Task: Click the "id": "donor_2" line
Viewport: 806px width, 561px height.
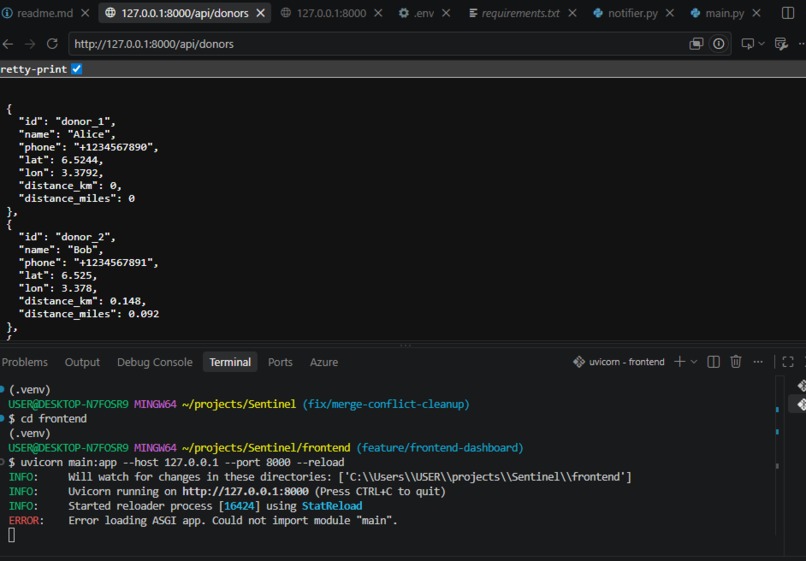Action: (67, 237)
